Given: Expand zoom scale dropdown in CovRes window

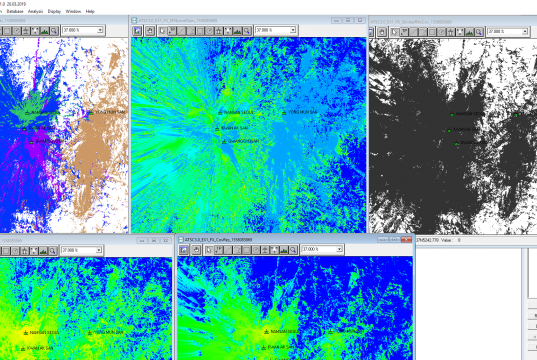Looking at the screenshot, I should tap(339, 249).
